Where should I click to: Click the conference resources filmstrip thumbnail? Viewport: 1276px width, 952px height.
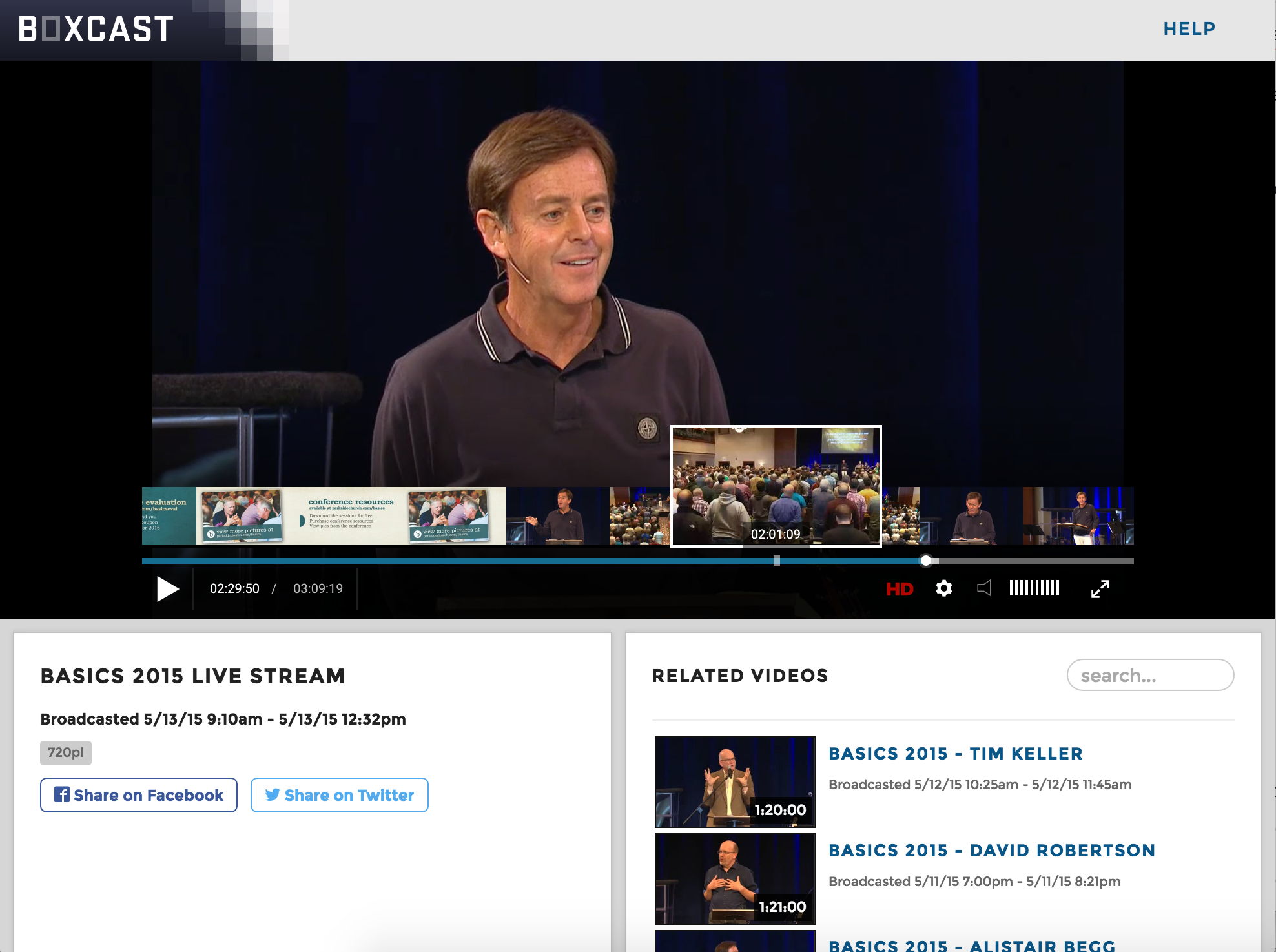(351, 515)
